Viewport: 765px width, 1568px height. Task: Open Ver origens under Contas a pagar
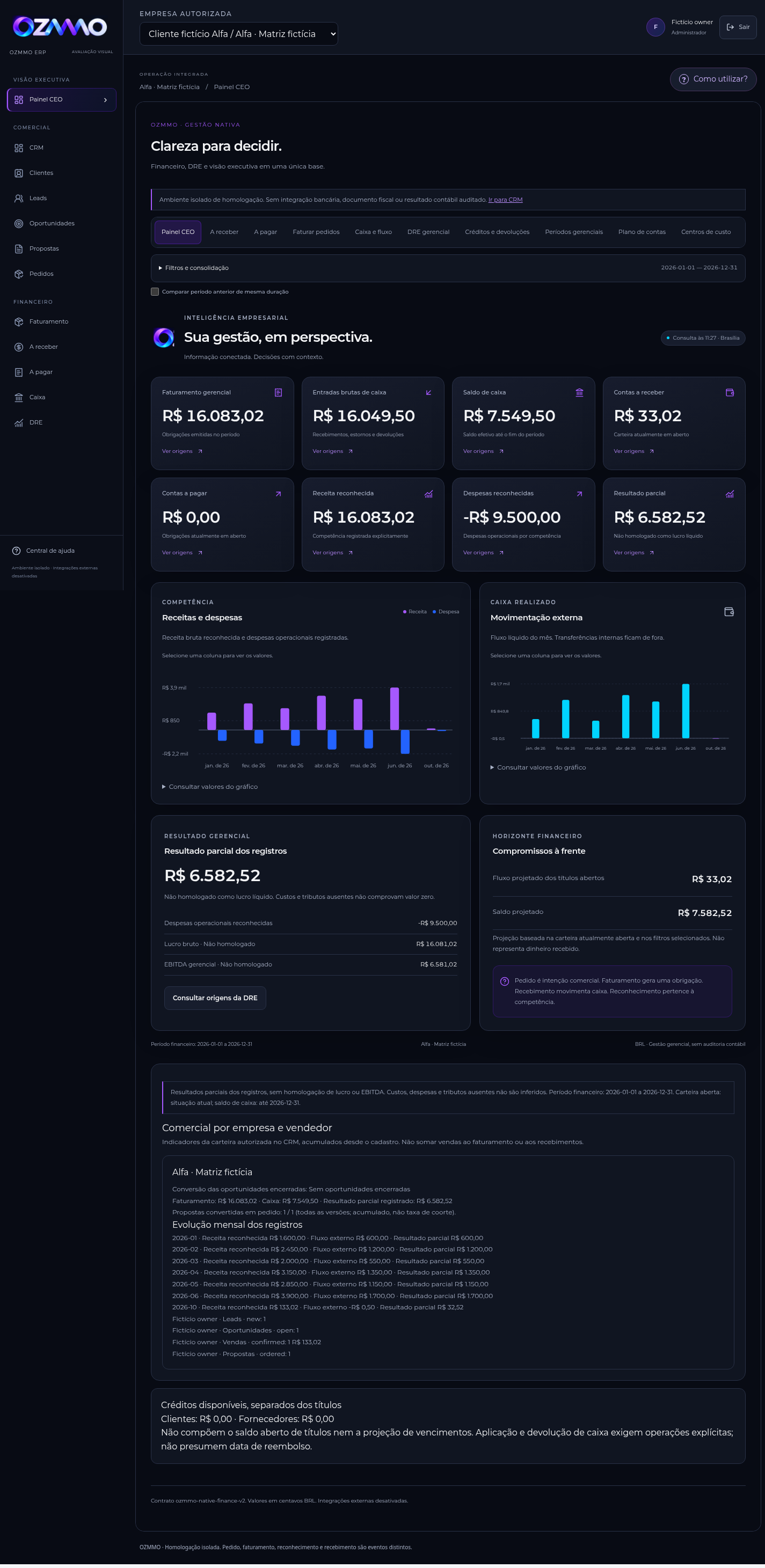(x=182, y=553)
